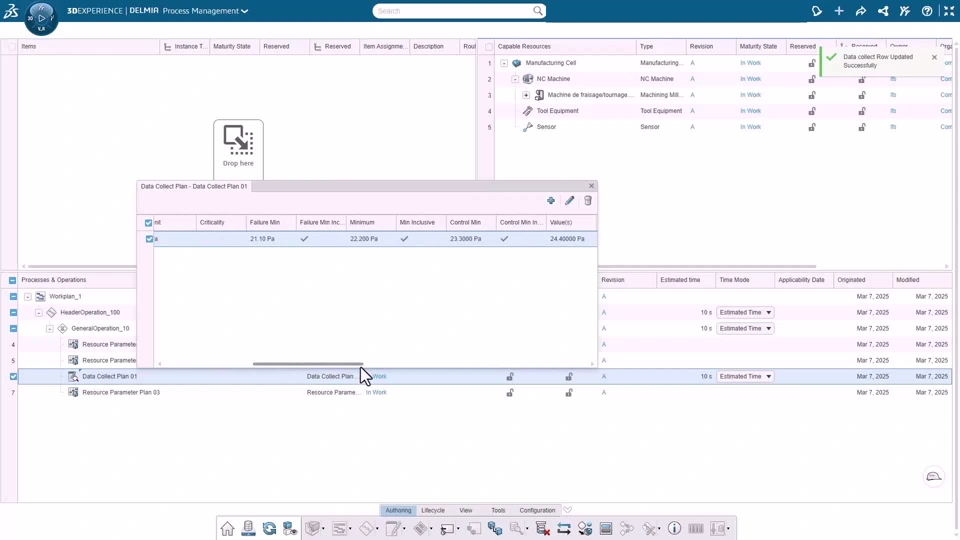This screenshot has width=960, height=540.
Task: Click the delete-with-red-X icon in the toolbar
Action: click(542, 528)
